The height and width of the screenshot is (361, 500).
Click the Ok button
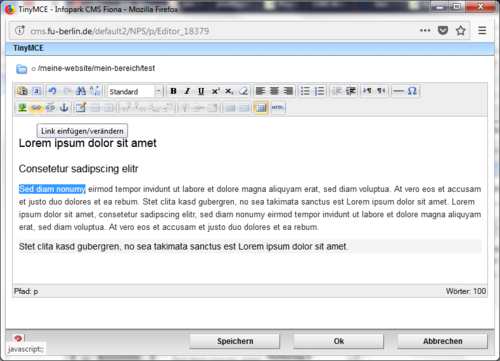(x=339, y=341)
